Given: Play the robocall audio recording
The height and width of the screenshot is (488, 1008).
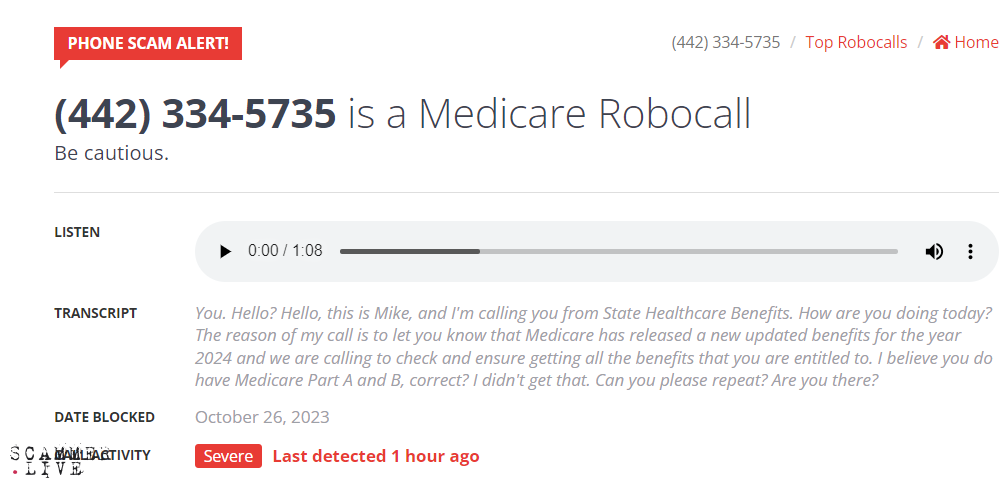Looking at the screenshot, I should point(225,251).
